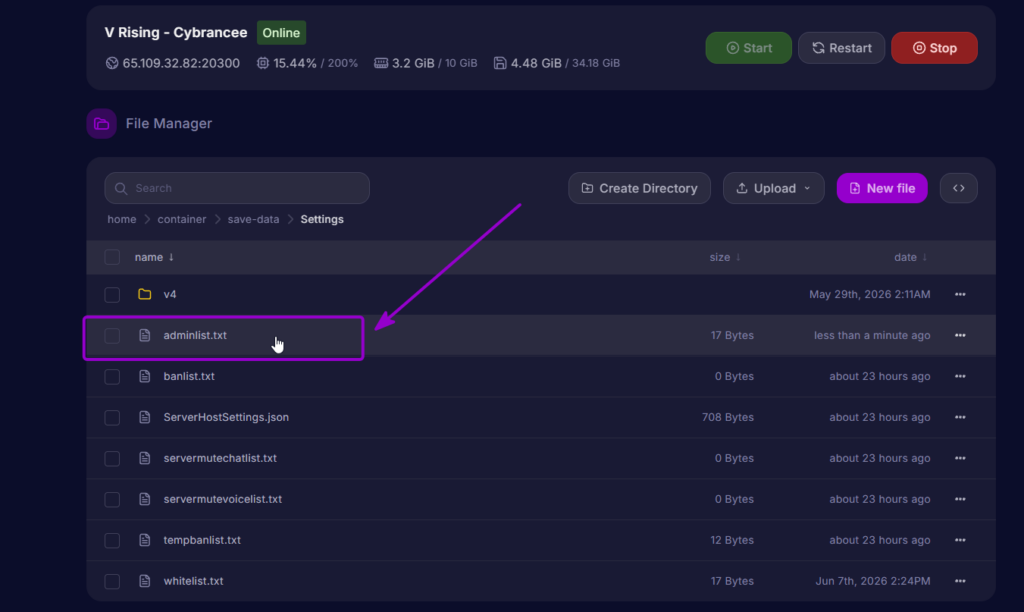Open more options for tempbanlist.txt

point(960,540)
